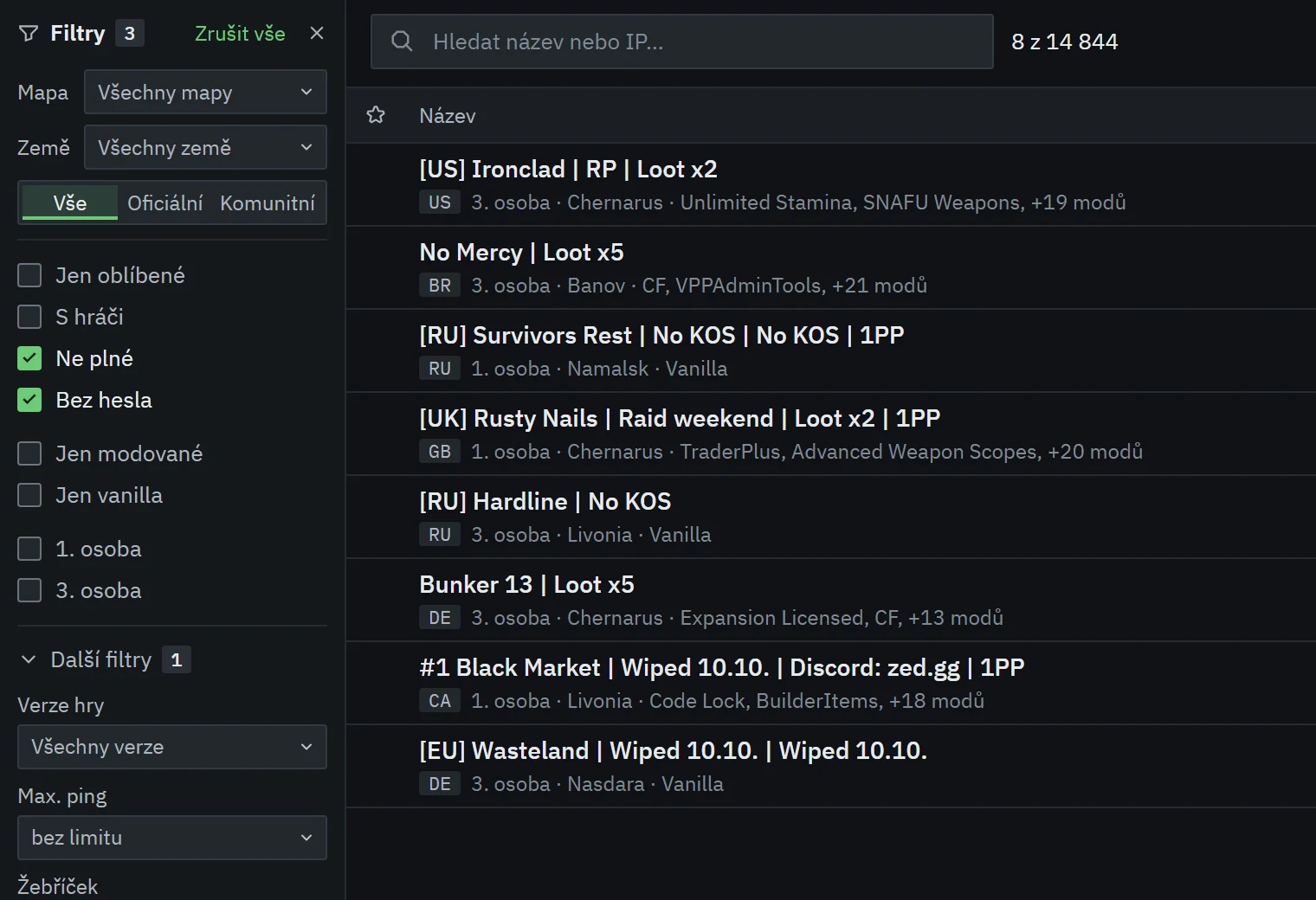This screenshot has width=1316, height=900.
Task: Click the 'BR' country badge
Action: (x=440, y=286)
